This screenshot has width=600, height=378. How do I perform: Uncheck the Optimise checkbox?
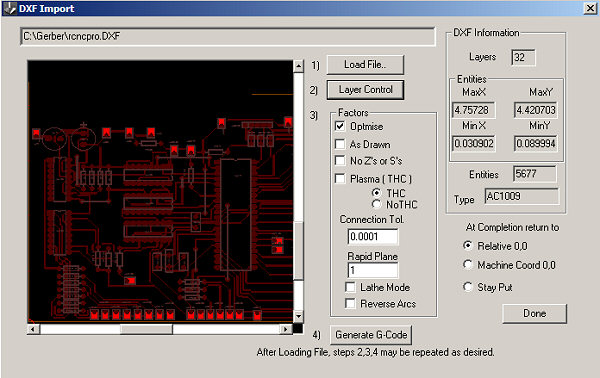340,126
